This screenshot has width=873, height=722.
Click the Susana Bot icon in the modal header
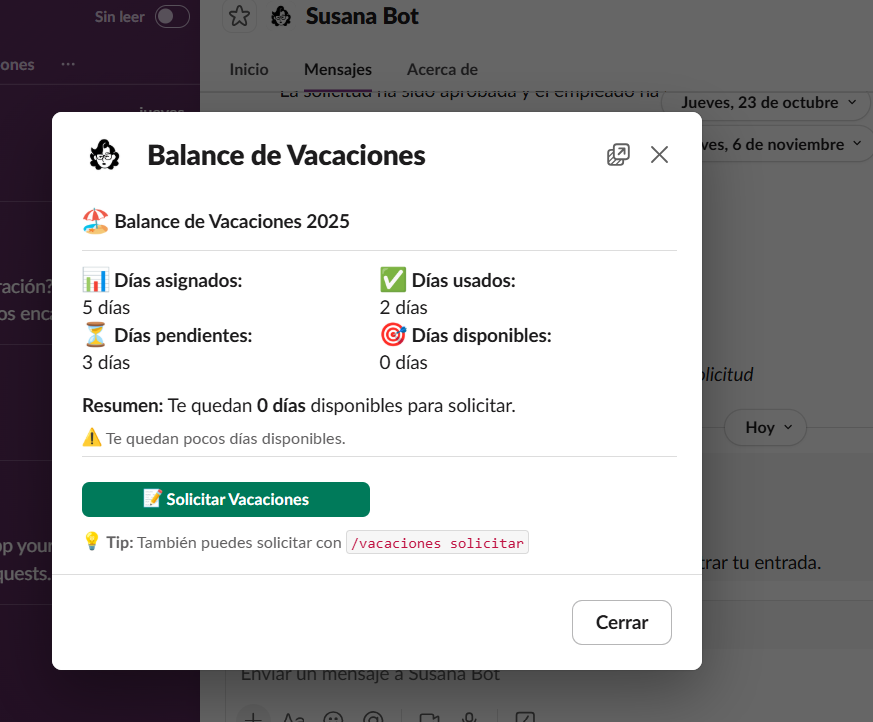point(104,155)
